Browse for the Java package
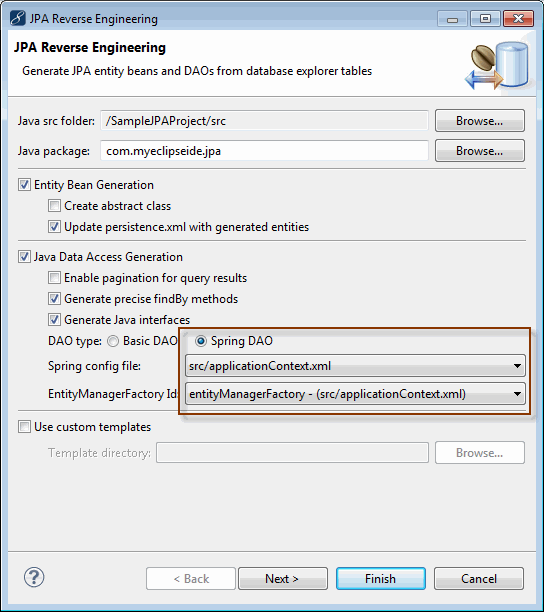The image size is (544, 612). coord(480,151)
